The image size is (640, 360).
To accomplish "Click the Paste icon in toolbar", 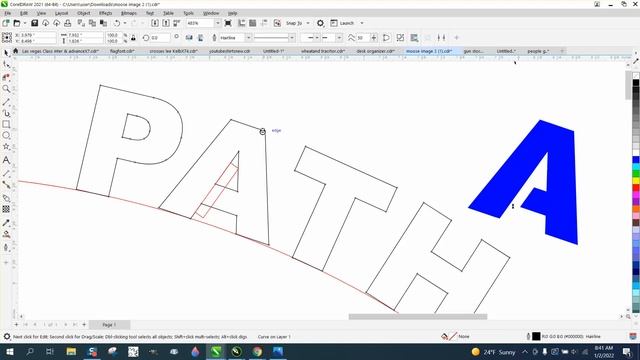I will tap(103, 23).
